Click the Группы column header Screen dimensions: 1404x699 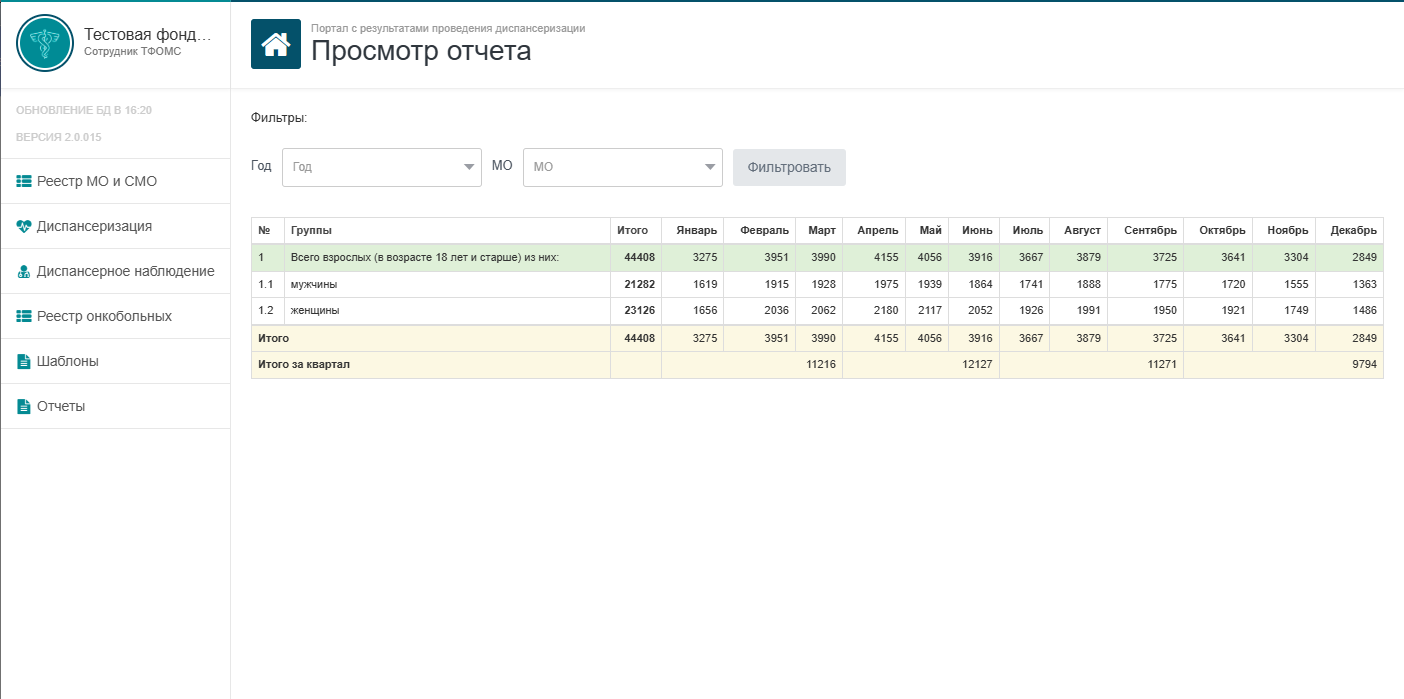[x=447, y=231]
